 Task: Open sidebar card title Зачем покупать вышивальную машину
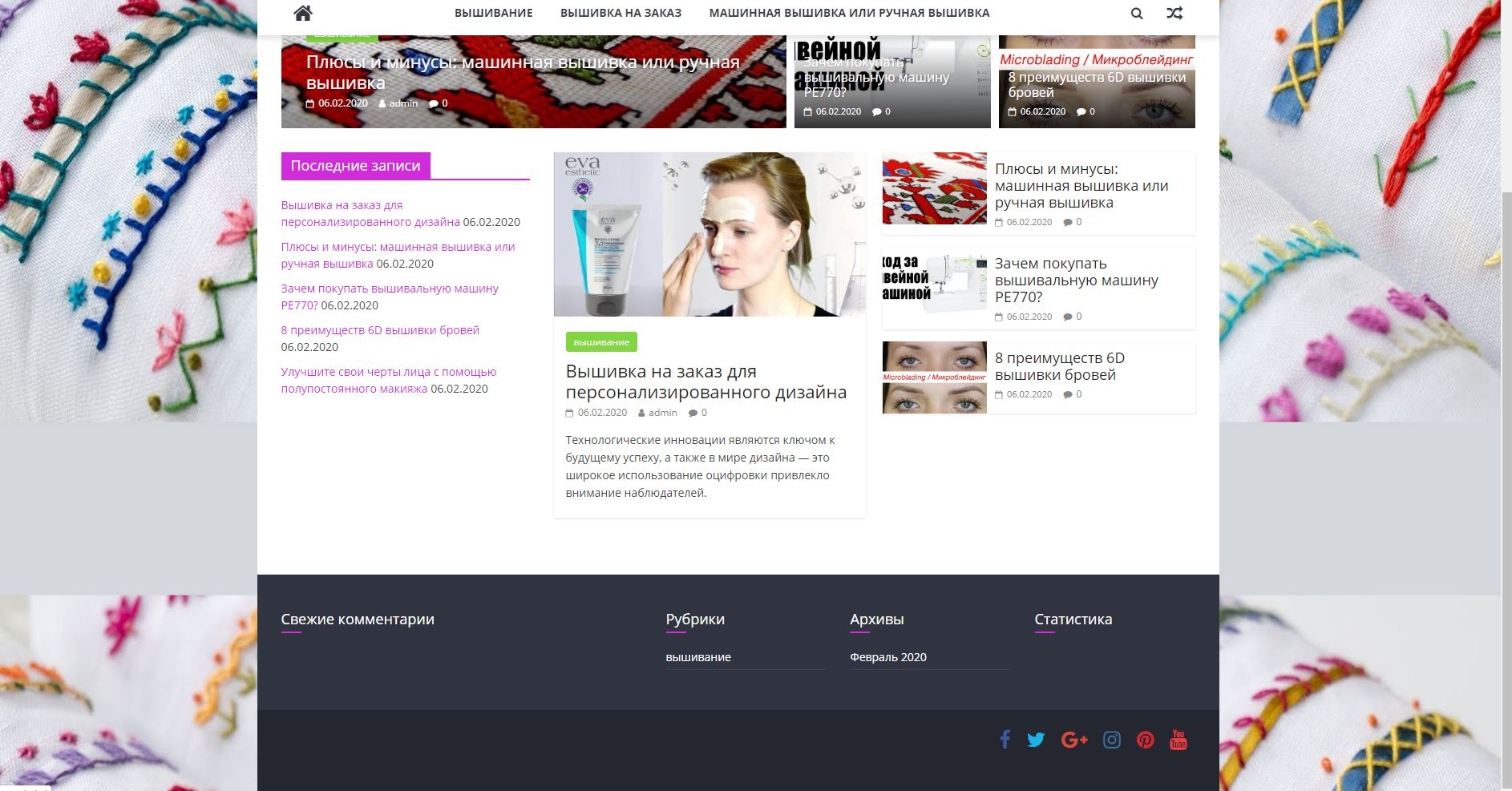[x=1077, y=280]
